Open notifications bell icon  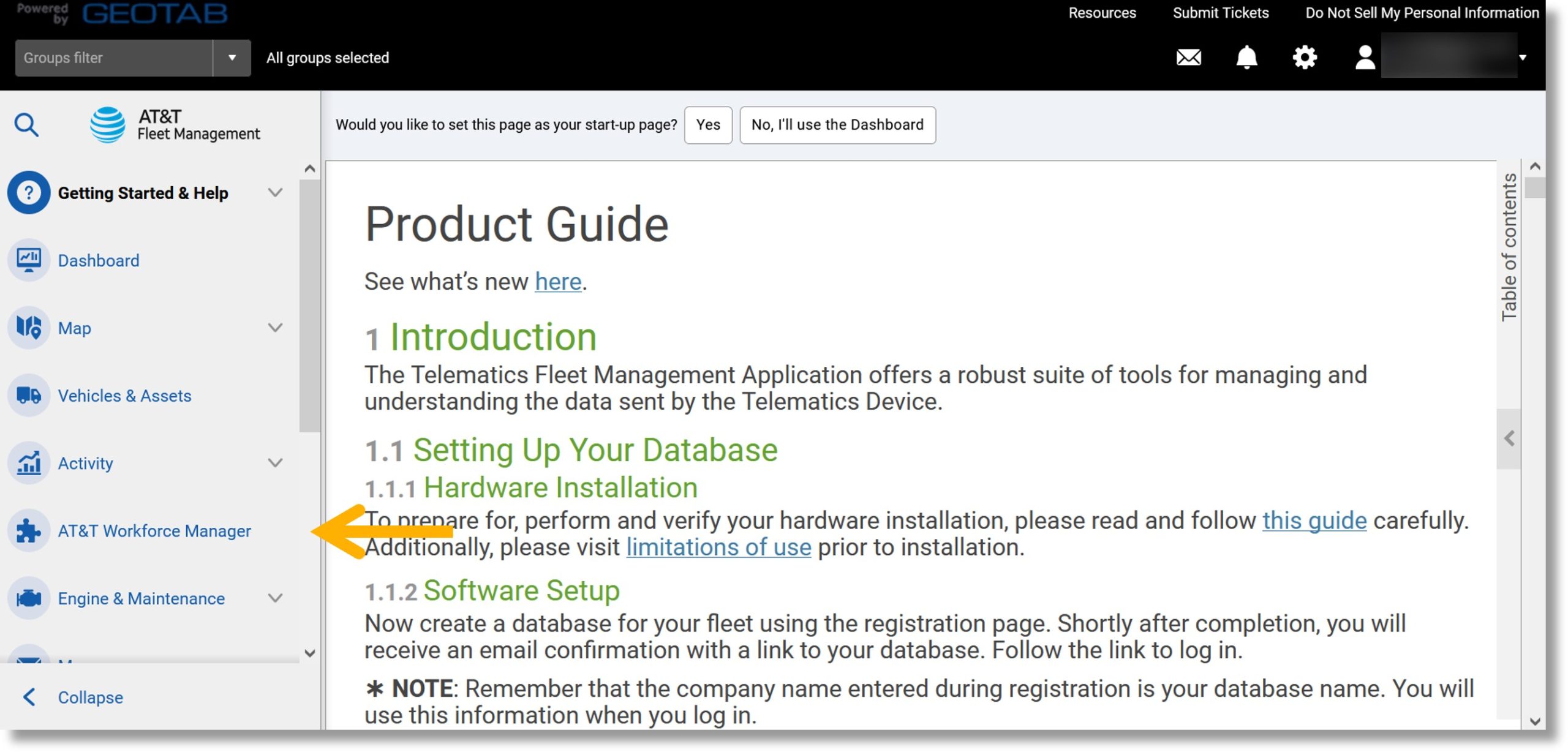[x=1246, y=58]
